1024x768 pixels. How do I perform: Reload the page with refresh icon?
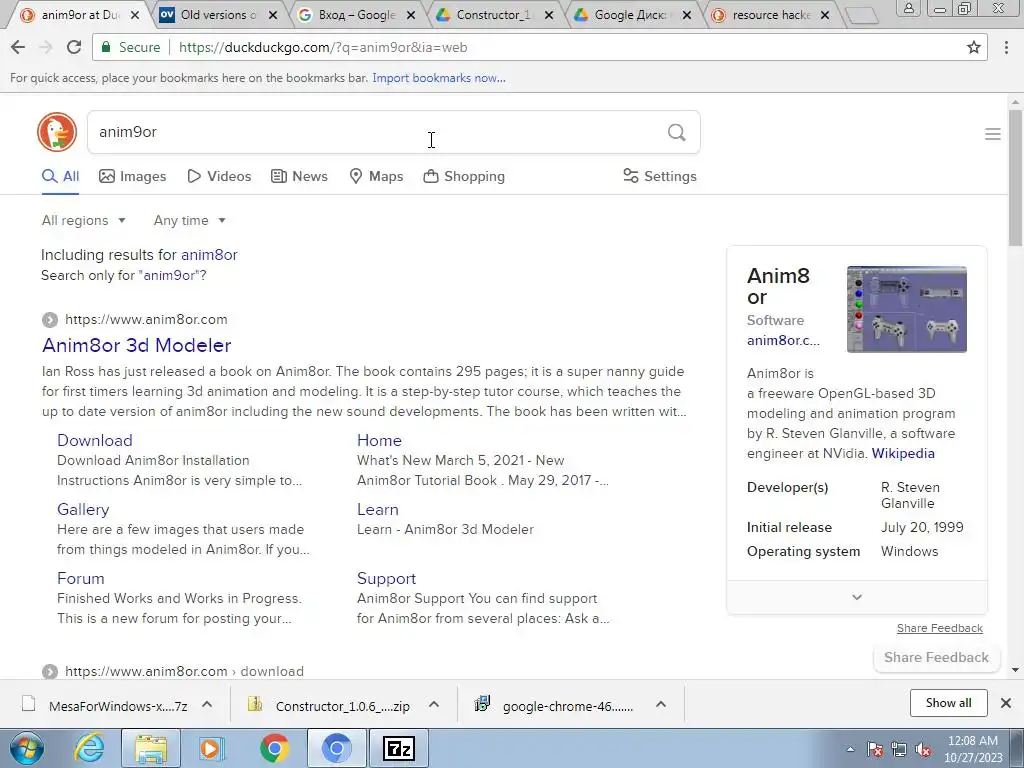(x=74, y=47)
